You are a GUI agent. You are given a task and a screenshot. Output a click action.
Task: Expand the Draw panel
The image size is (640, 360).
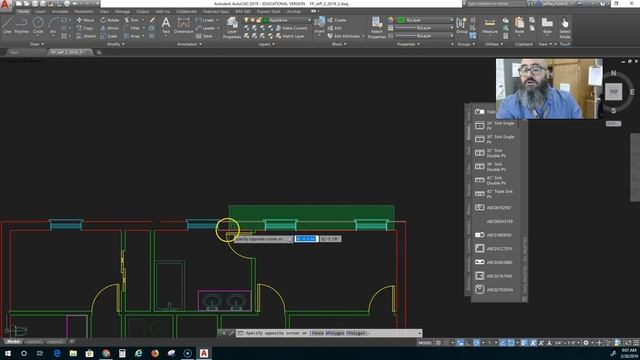tap(36, 44)
